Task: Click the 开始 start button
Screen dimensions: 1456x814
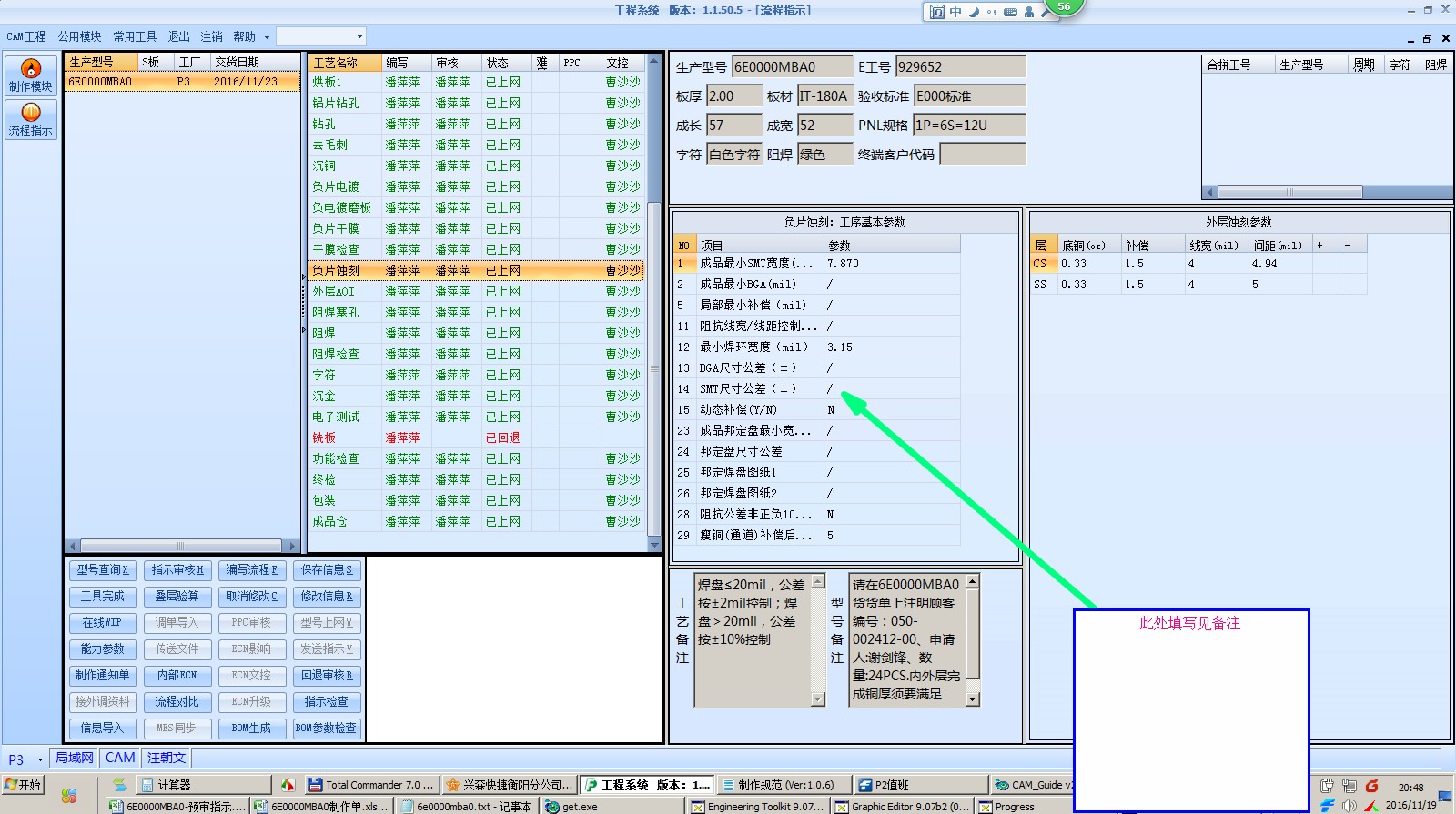Action: (x=23, y=784)
